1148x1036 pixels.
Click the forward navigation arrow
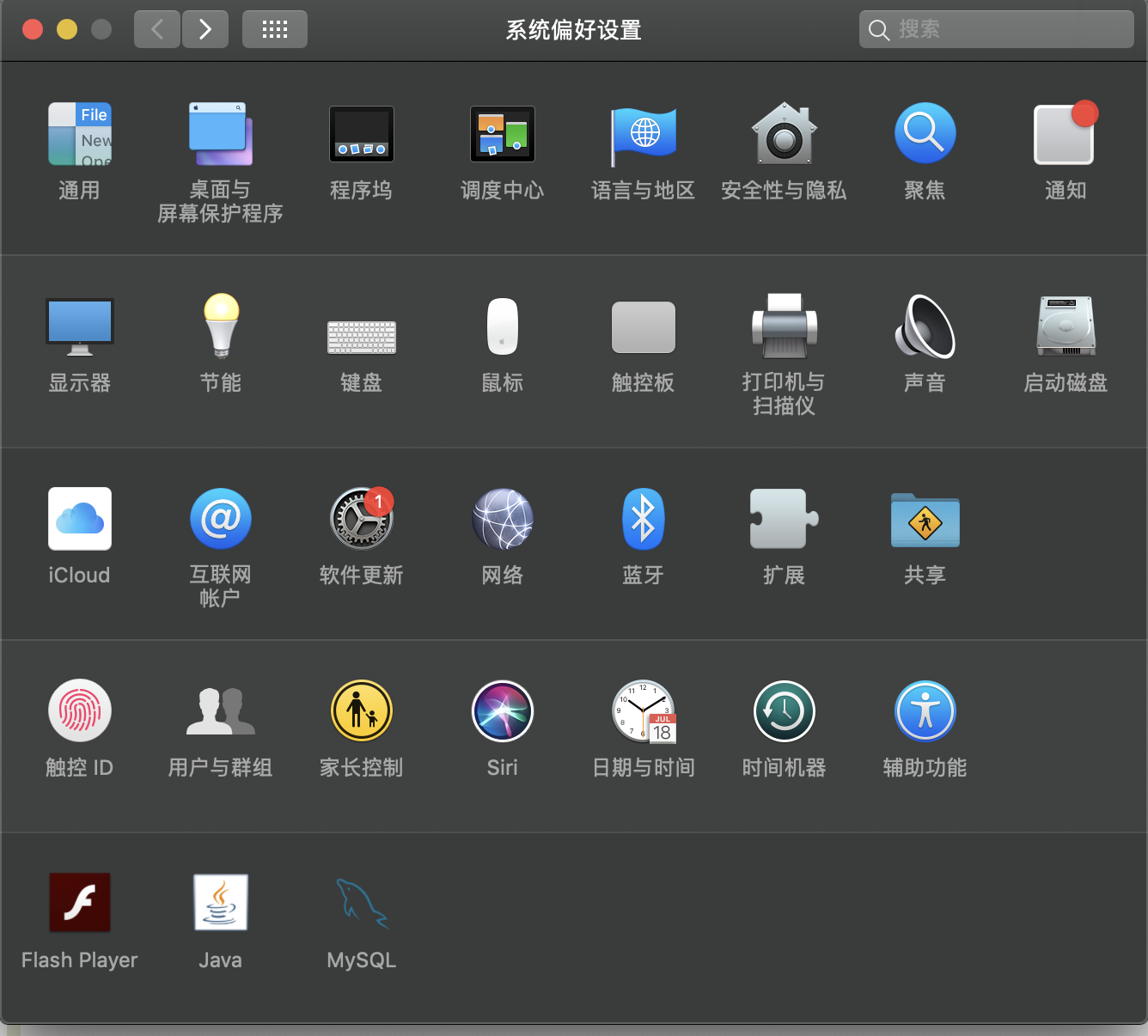(205, 28)
